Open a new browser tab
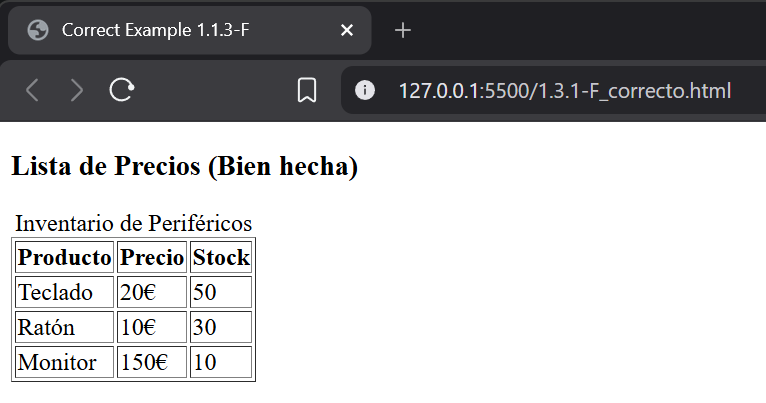766x403 pixels. [x=403, y=30]
